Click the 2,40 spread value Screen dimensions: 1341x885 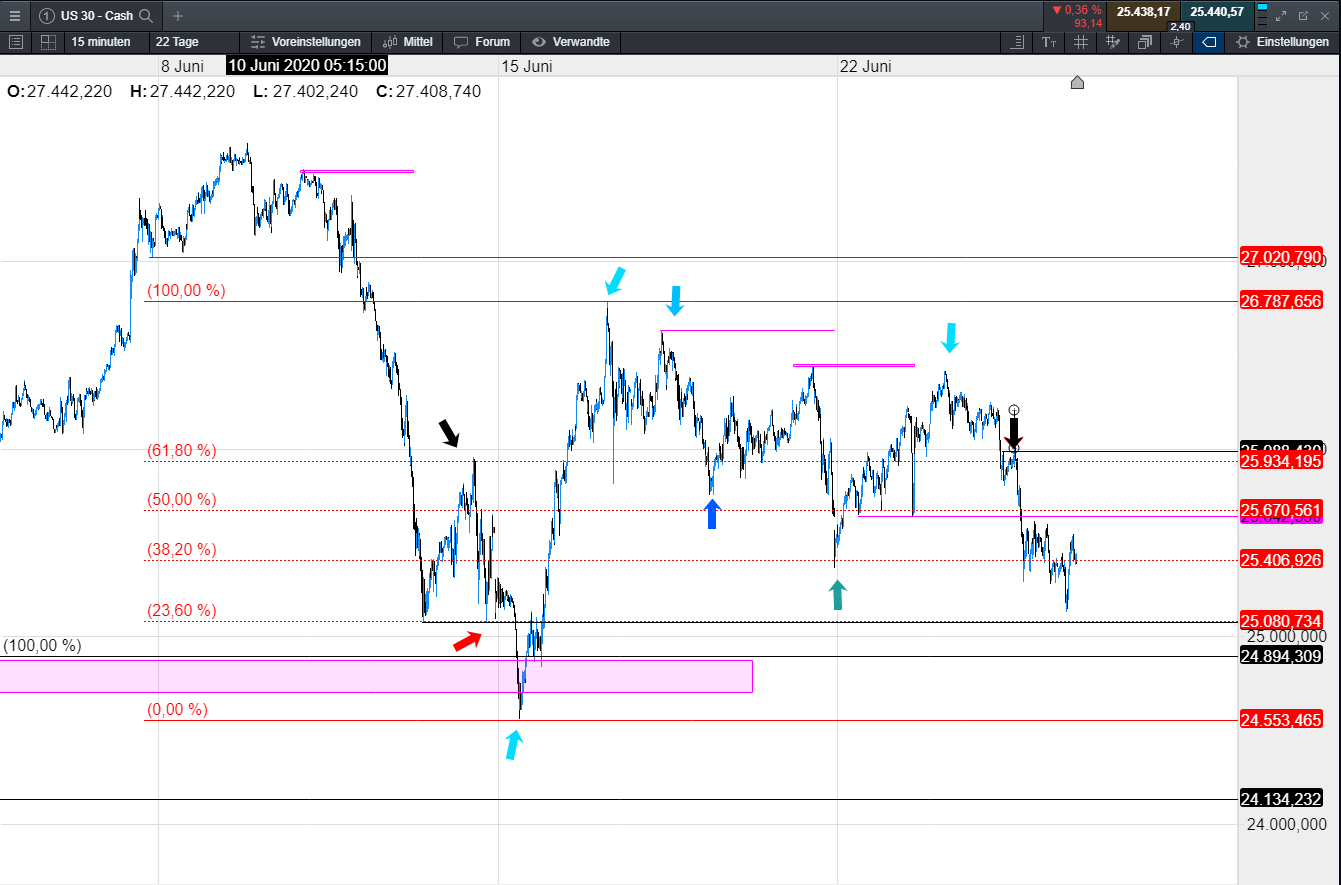point(1180,26)
